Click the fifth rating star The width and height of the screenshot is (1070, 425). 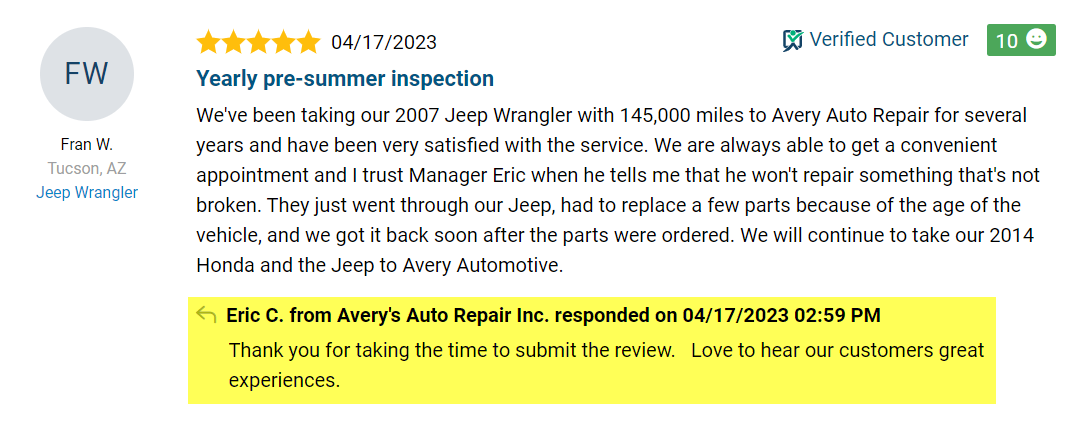point(308,42)
